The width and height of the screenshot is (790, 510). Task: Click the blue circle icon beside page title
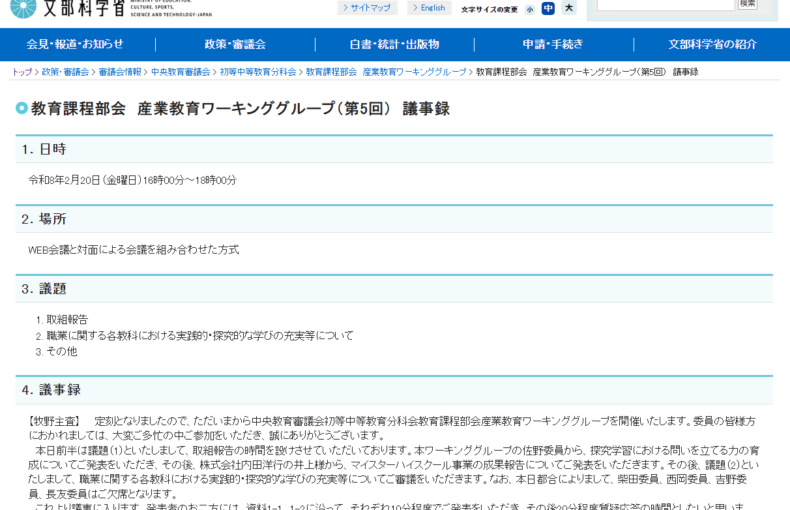(x=22, y=108)
